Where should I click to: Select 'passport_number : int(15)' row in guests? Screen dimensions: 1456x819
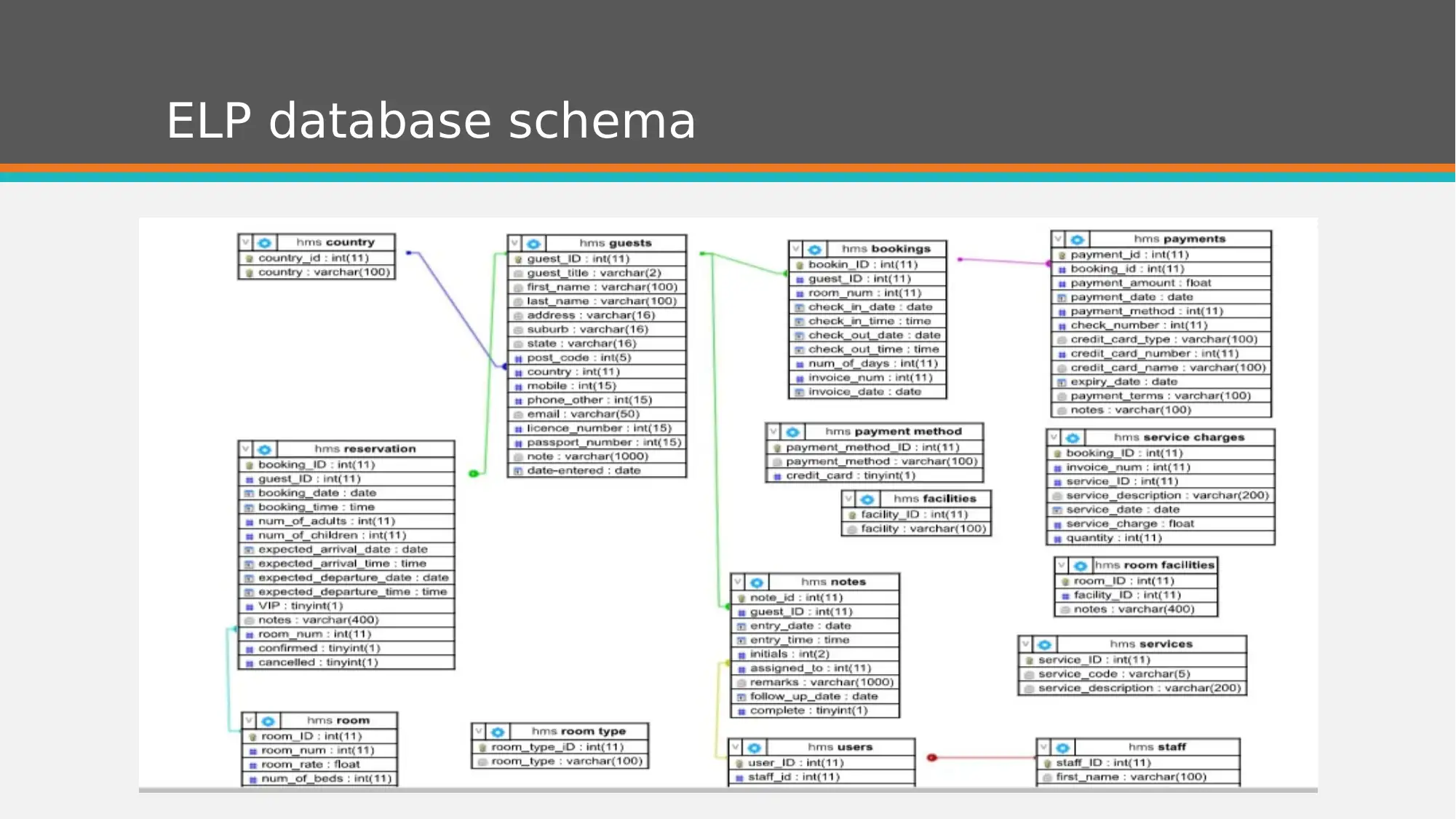[597, 443]
